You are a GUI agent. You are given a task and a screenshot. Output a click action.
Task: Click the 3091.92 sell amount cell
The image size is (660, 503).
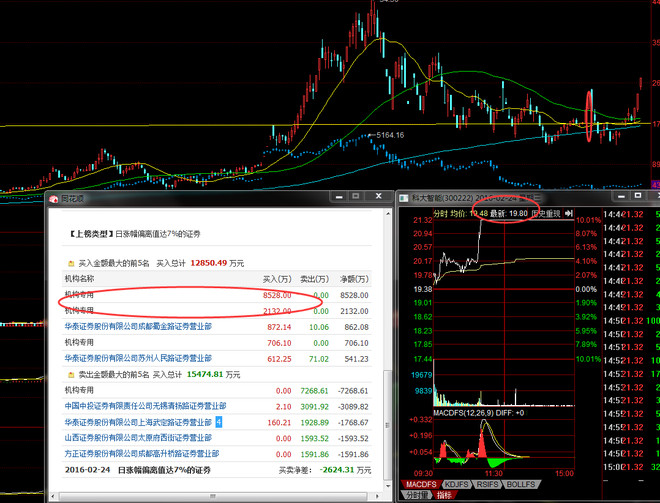(314, 407)
